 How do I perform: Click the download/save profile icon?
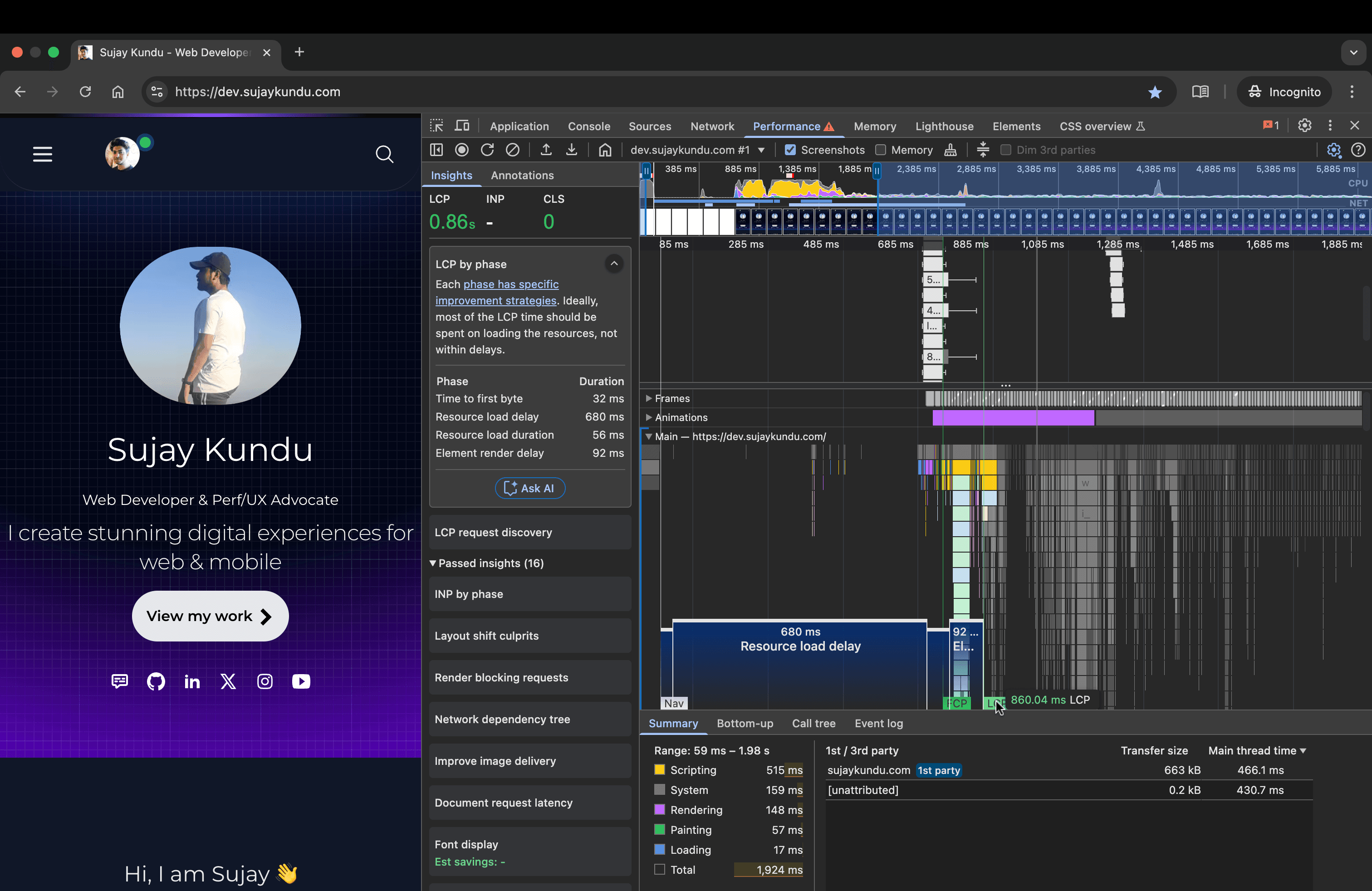coord(571,150)
